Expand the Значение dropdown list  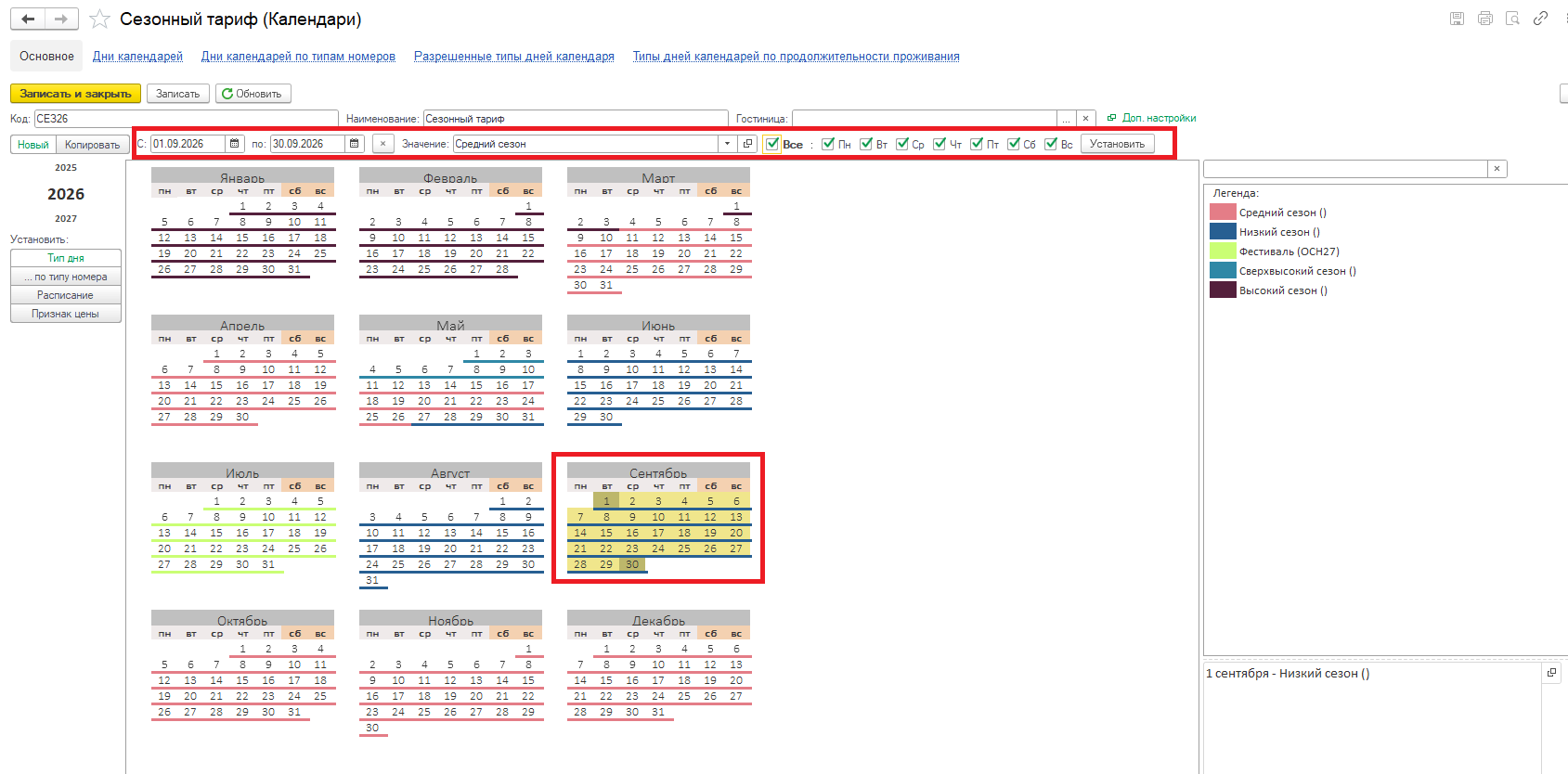727,144
